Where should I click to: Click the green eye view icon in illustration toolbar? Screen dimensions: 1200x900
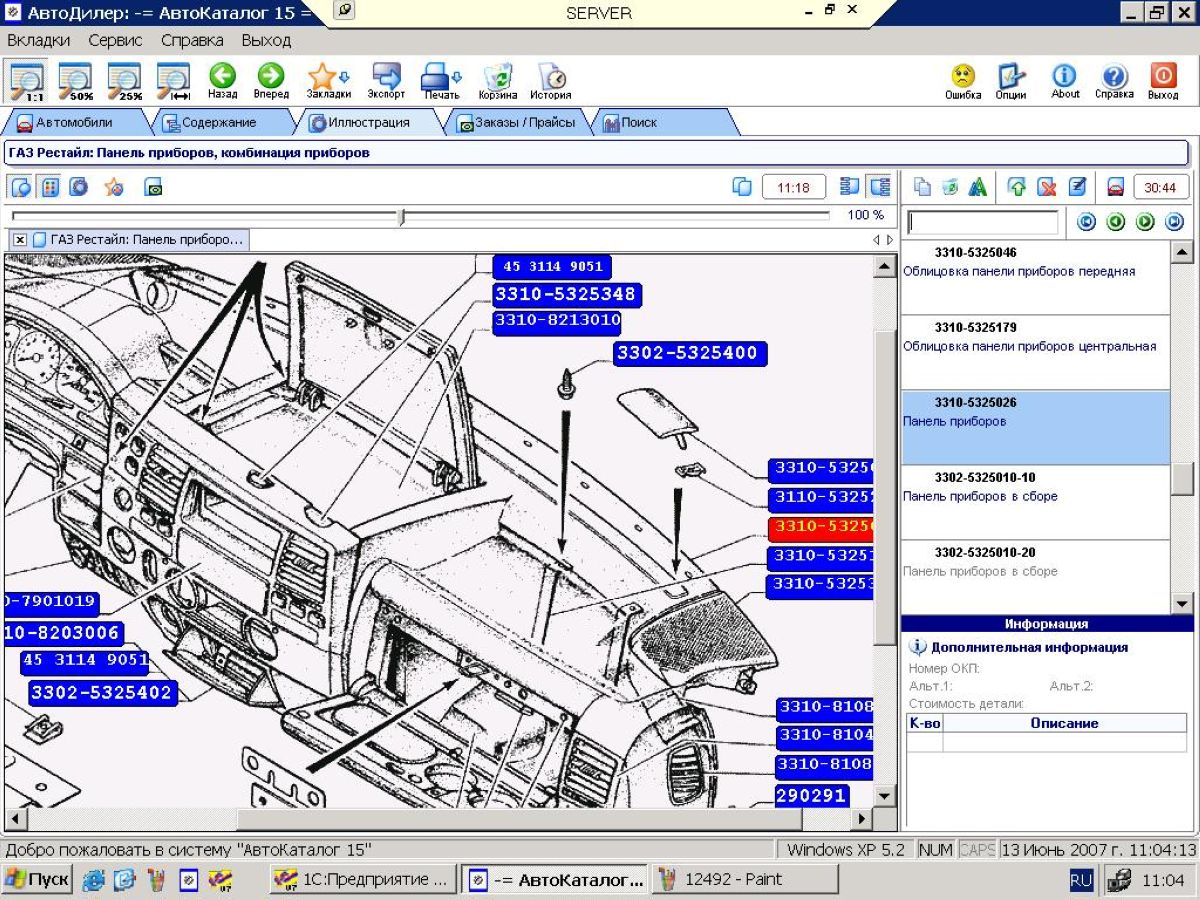tap(153, 187)
